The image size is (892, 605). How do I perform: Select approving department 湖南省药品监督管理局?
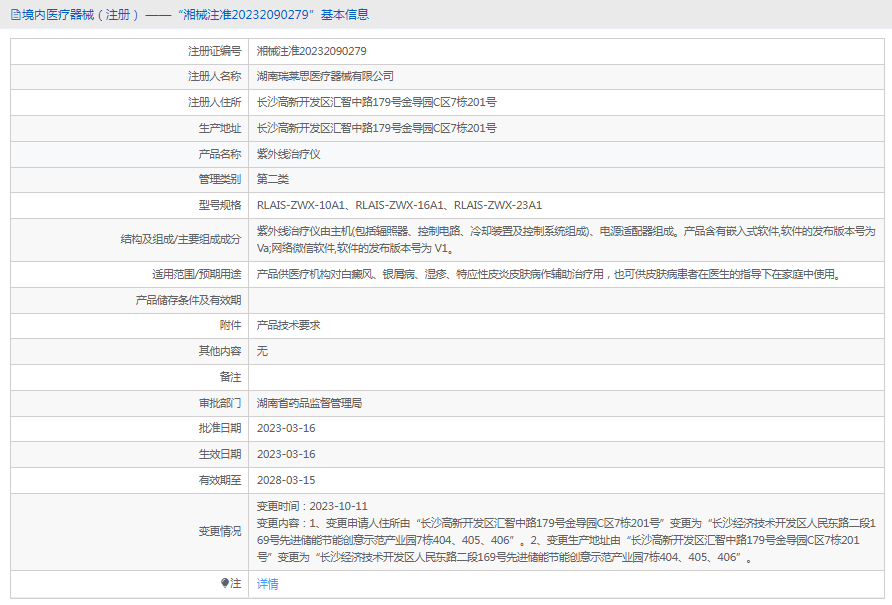click(x=309, y=404)
